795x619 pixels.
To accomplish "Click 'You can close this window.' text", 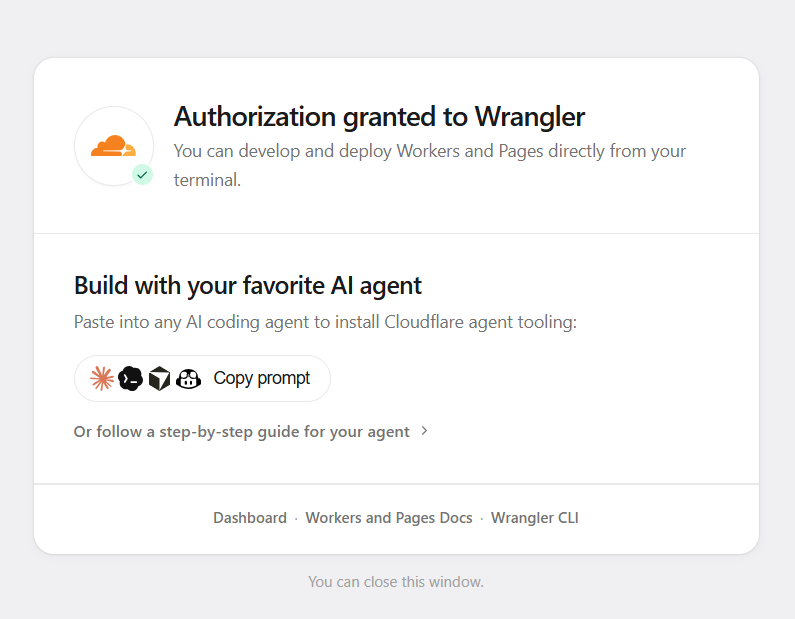I will pyautogui.click(x=396, y=582).
